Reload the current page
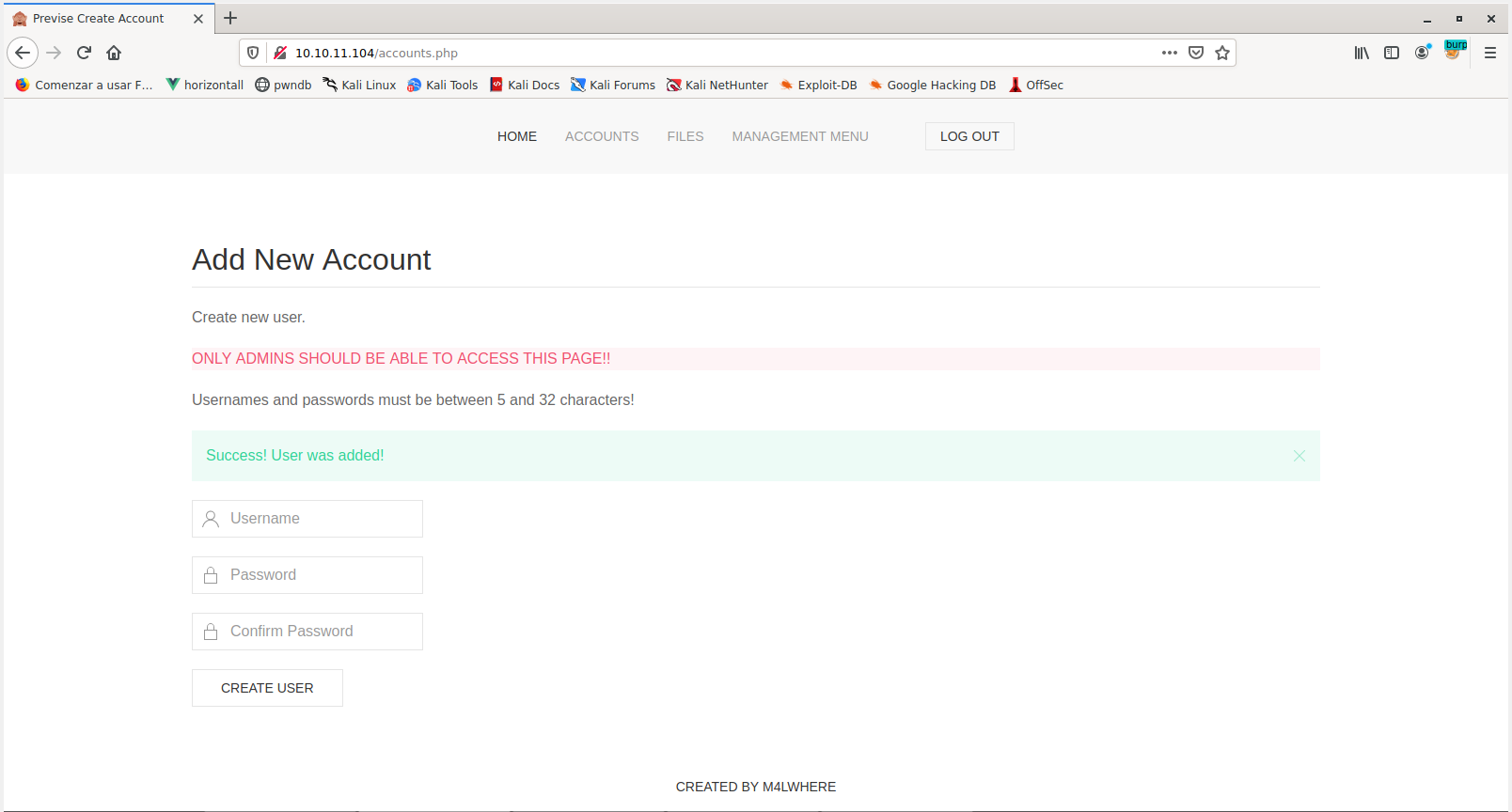The width and height of the screenshot is (1512, 812). point(84,53)
